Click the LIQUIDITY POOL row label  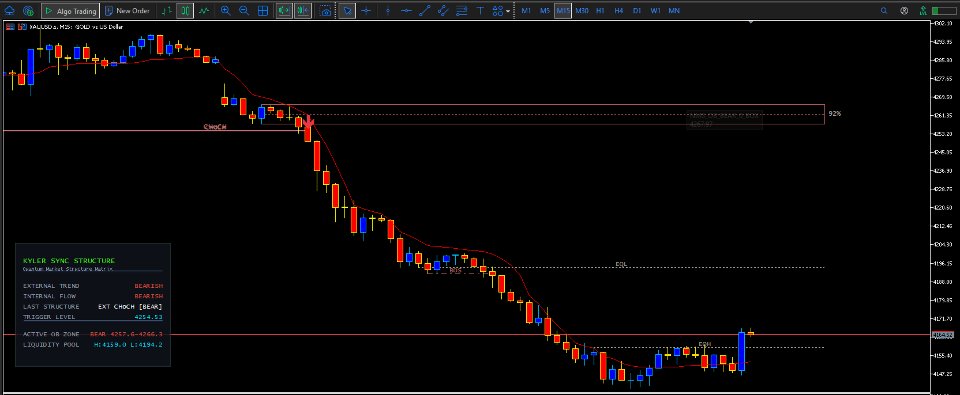(51, 345)
